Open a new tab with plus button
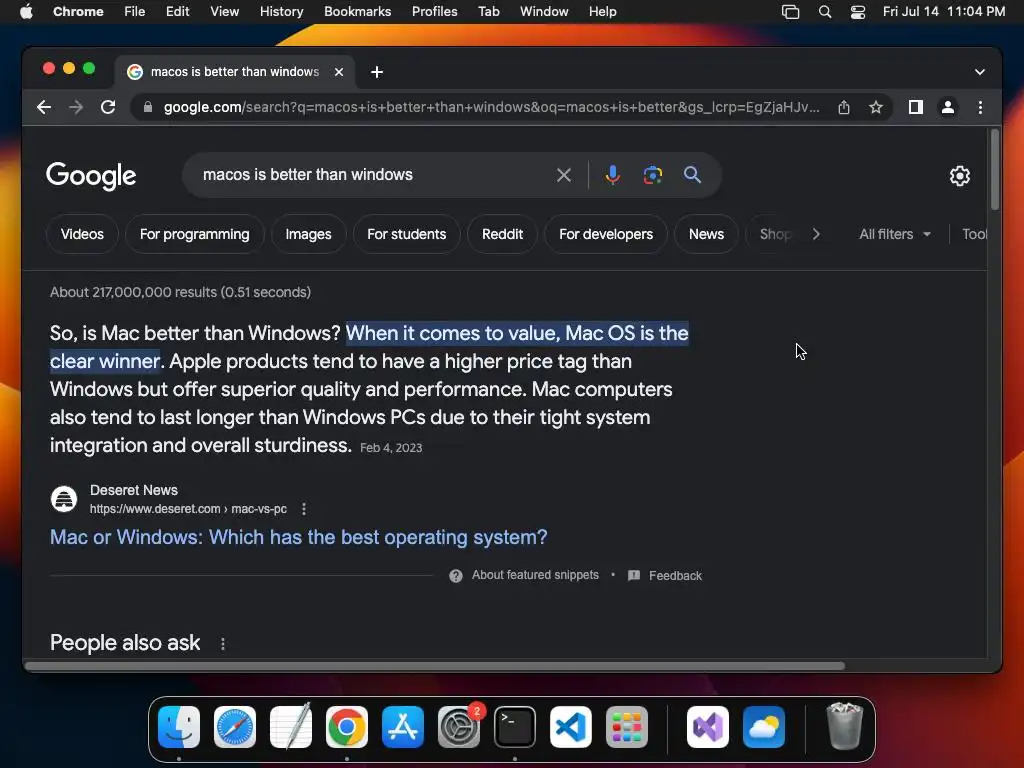This screenshot has width=1024, height=768. pyautogui.click(x=377, y=72)
